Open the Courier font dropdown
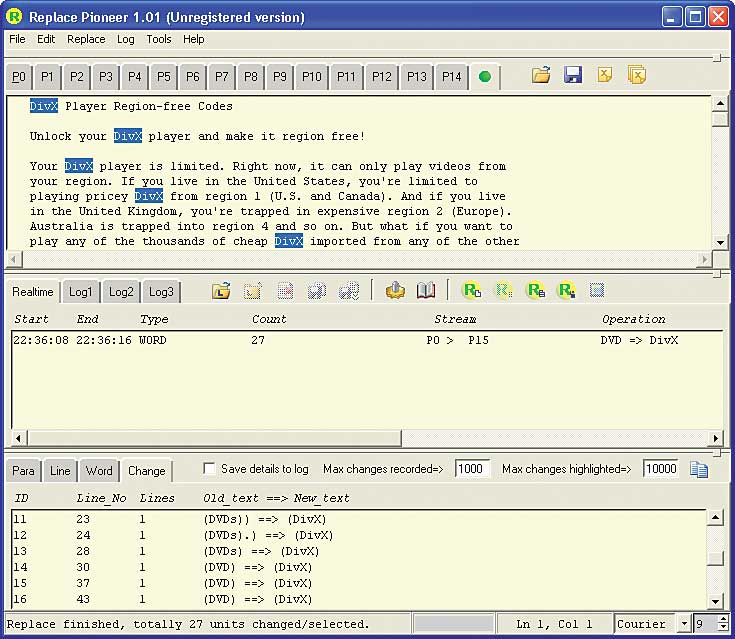 tap(684, 624)
